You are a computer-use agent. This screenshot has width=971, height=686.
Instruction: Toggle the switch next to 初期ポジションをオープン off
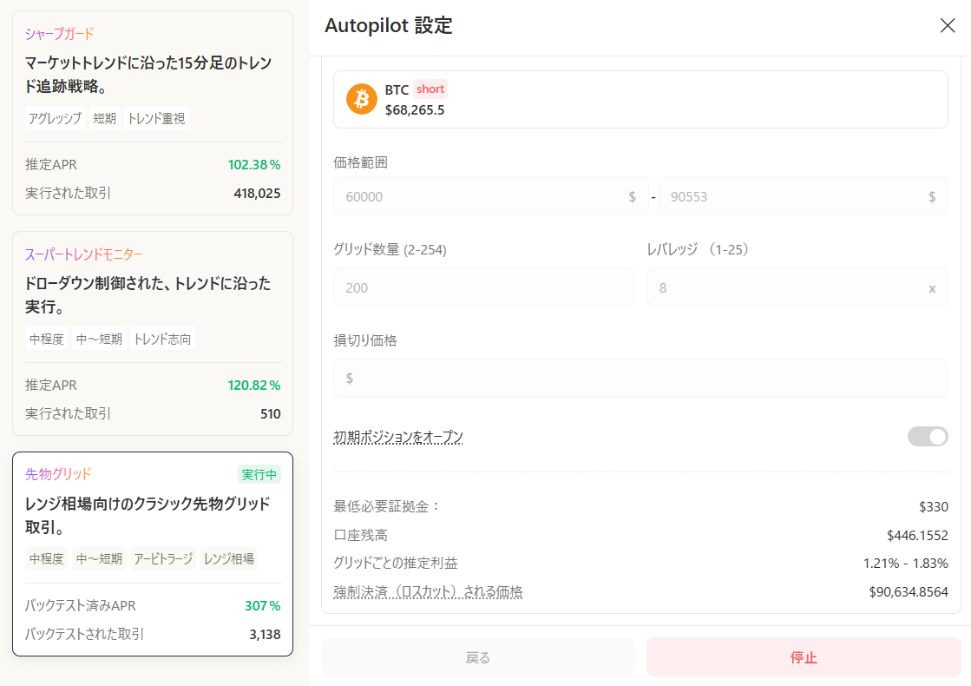coord(927,436)
